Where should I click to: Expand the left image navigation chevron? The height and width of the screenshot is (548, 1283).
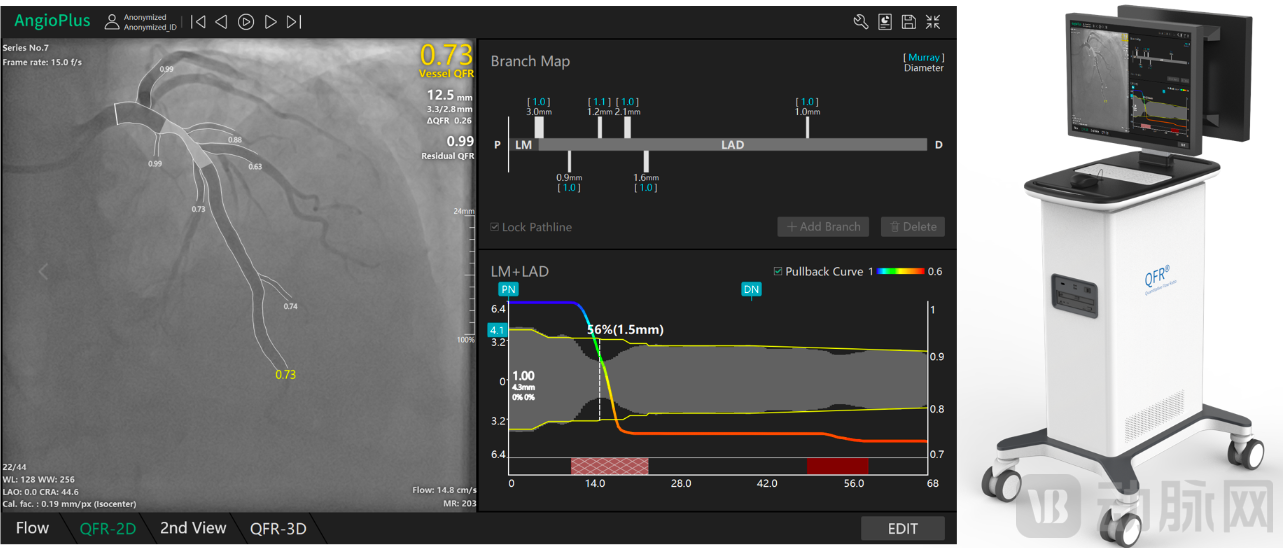click(43, 271)
